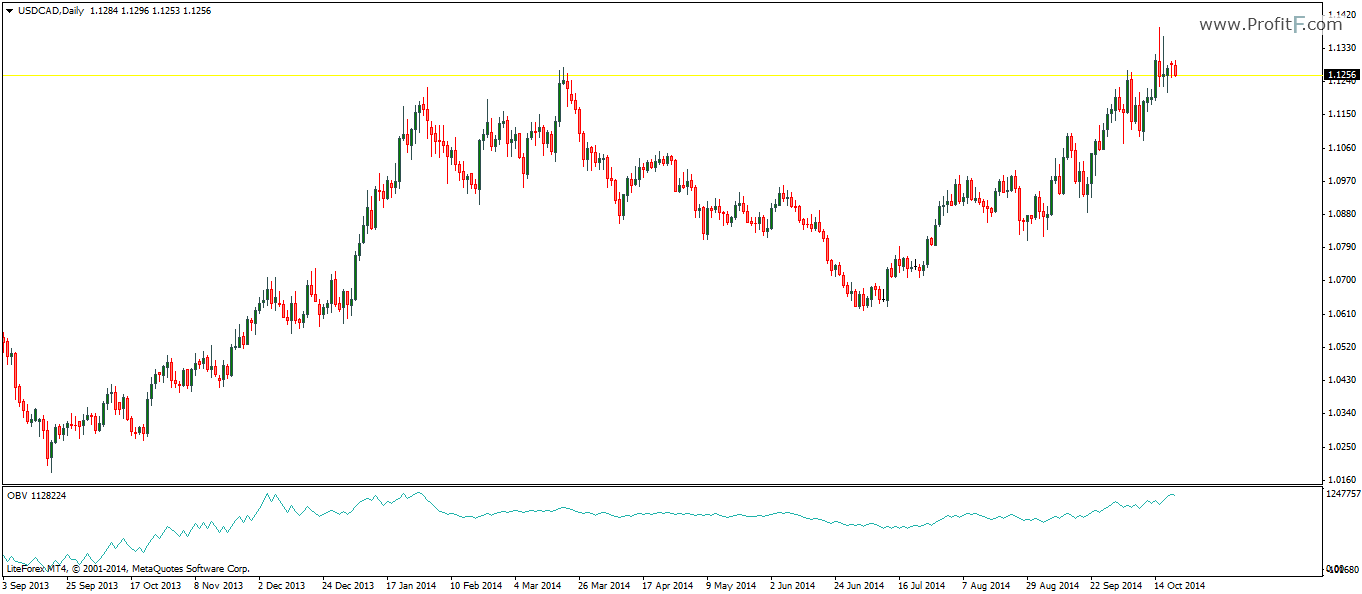Click the 1.0880 price level label
1362x594 pixels.
click(1340, 214)
